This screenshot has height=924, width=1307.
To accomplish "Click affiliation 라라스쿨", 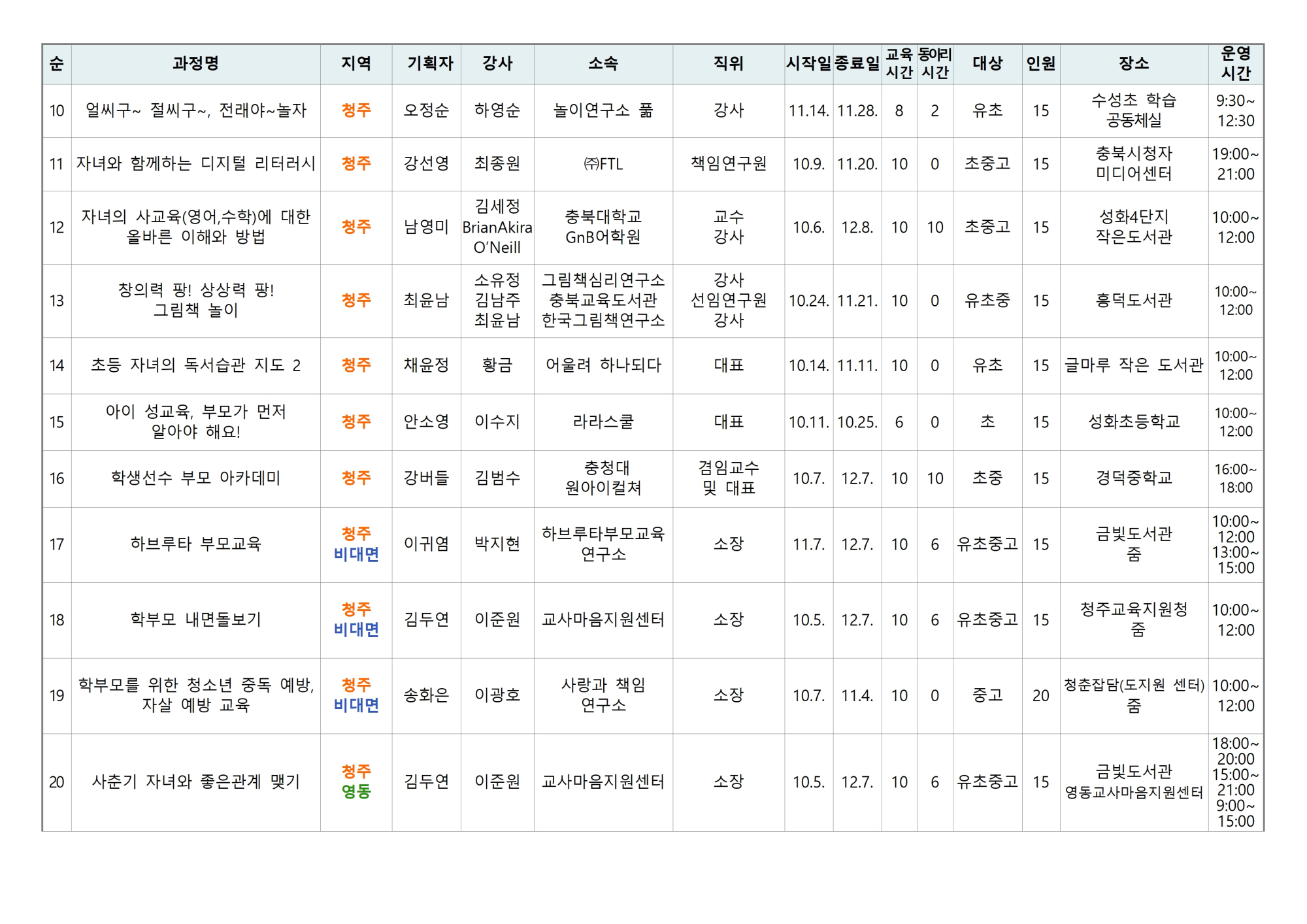I will pos(603,421).
